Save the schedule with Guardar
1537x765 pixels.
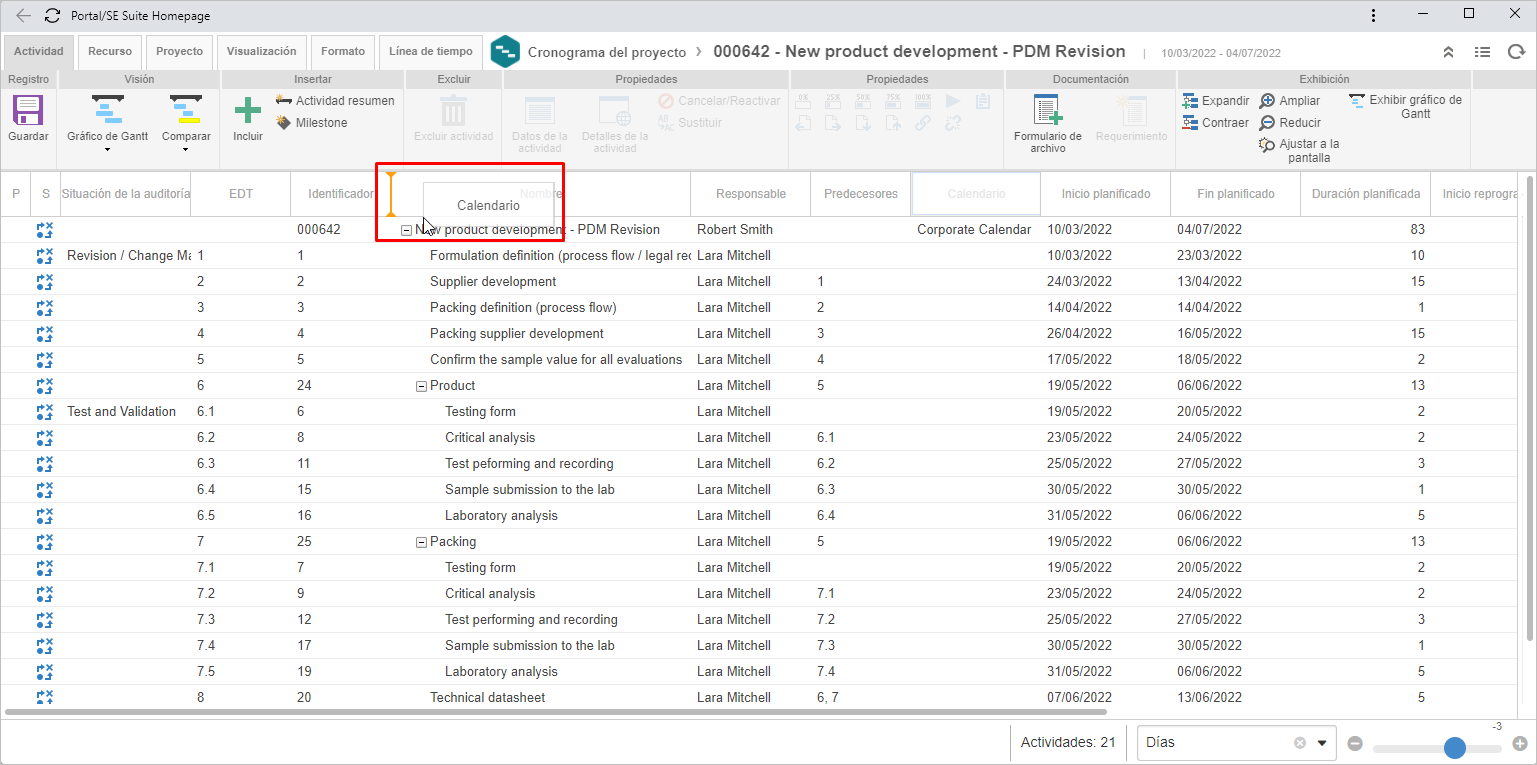(x=28, y=118)
